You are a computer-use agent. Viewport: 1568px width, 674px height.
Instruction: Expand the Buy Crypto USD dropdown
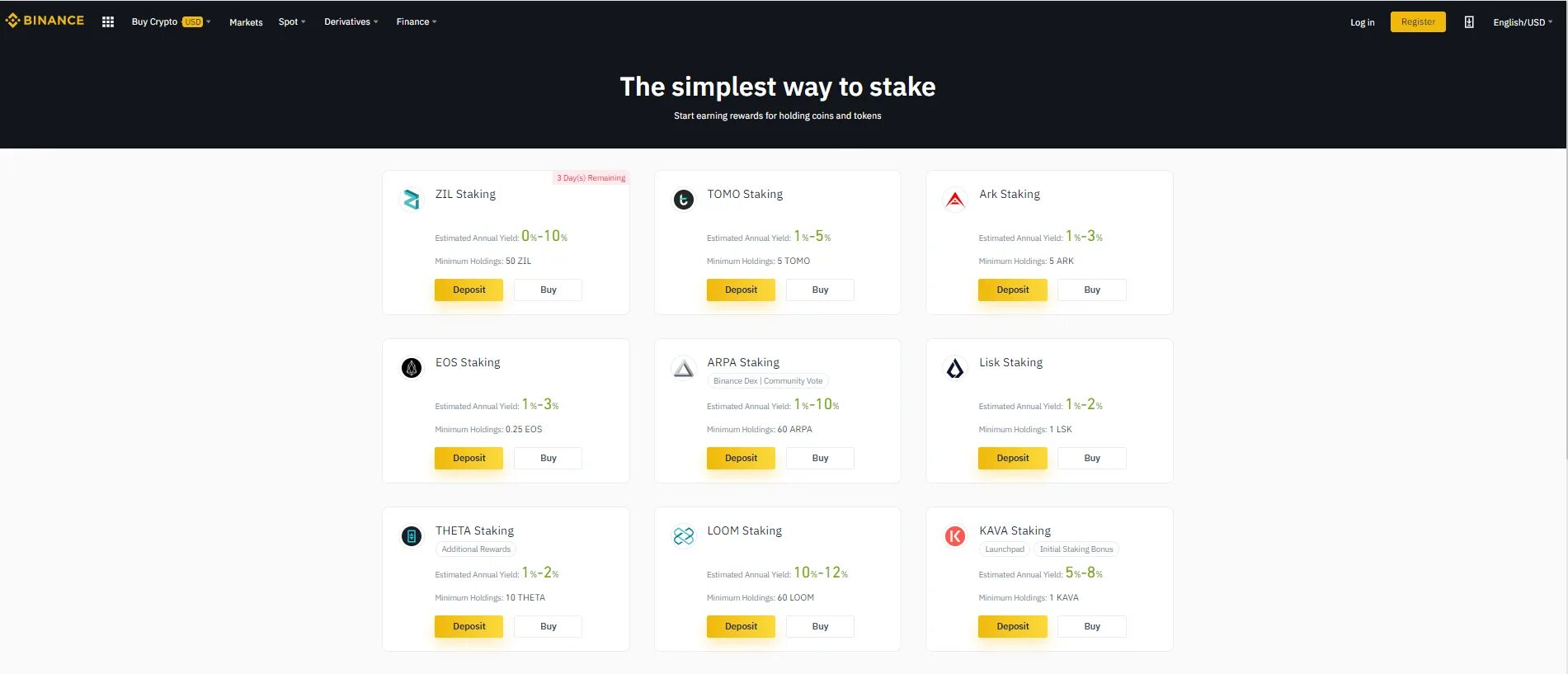171,22
